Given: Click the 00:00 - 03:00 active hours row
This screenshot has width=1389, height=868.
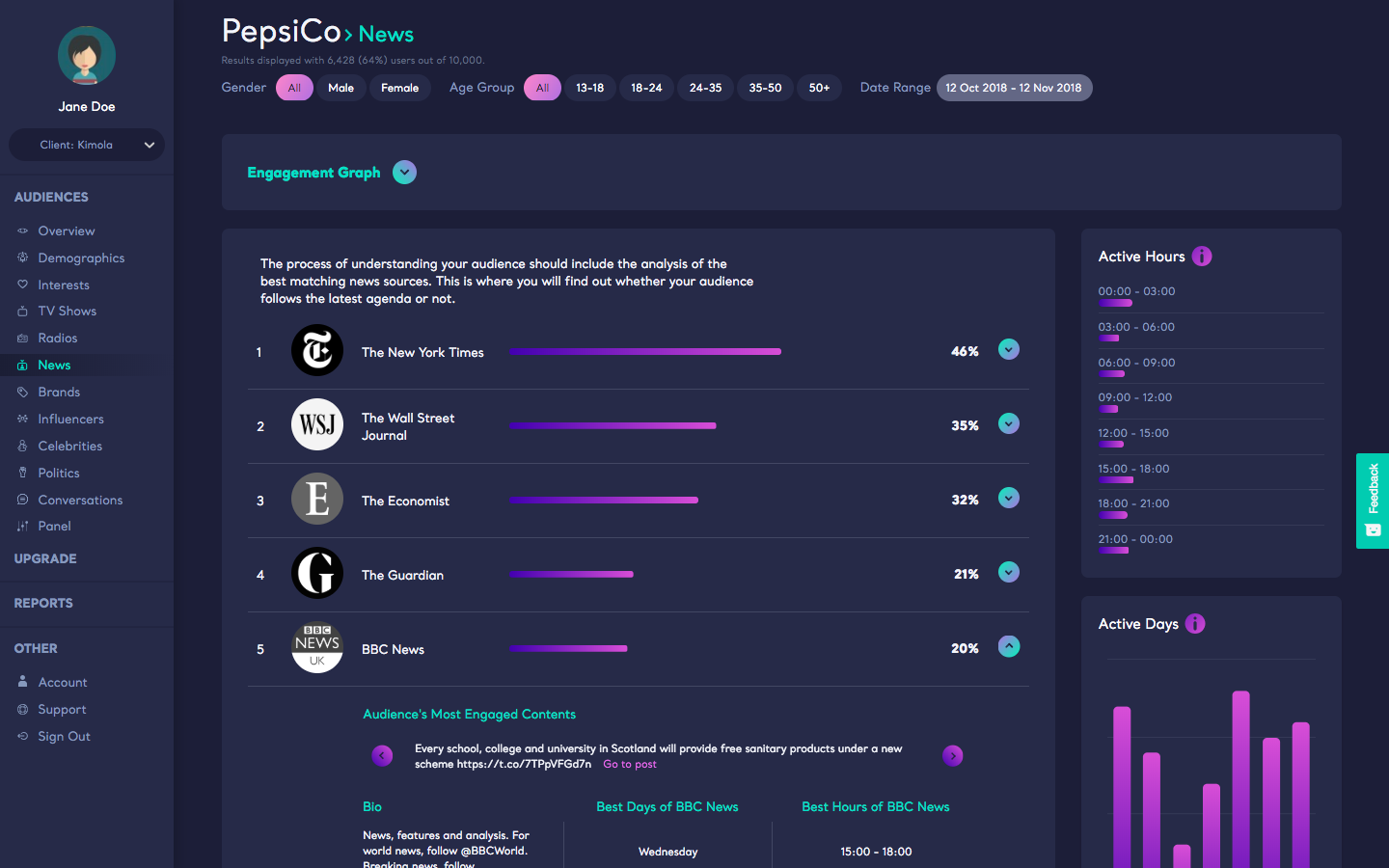Looking at the screenshot, I should [x=1211, y=296].
